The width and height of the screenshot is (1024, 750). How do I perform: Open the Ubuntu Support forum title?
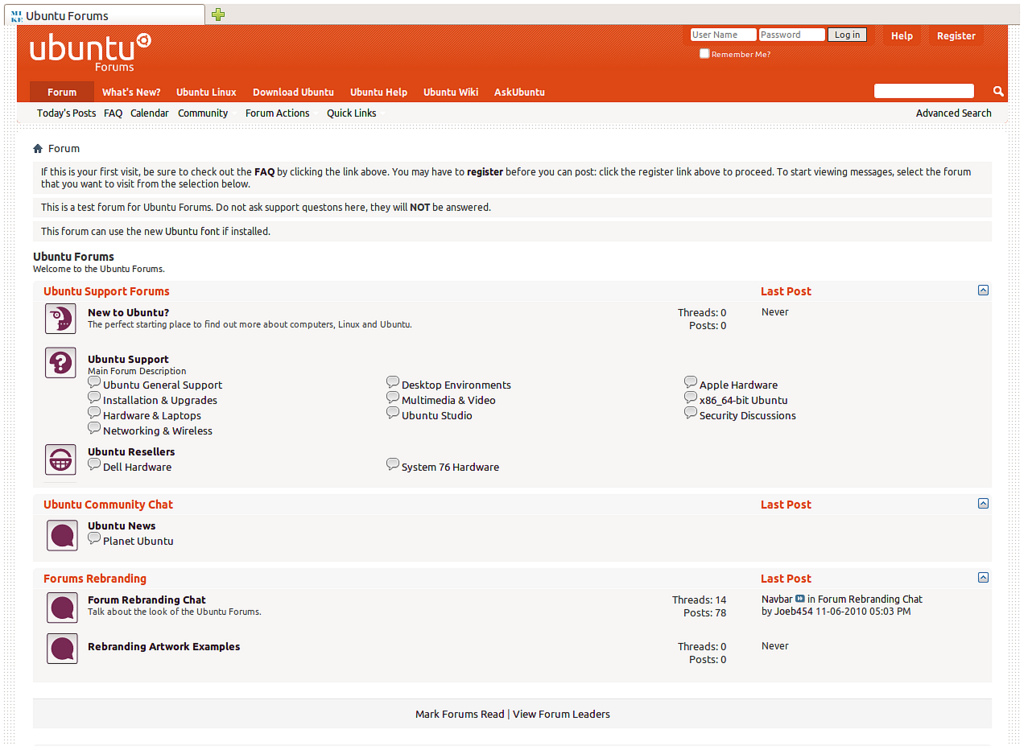click(x=128, y=359)
